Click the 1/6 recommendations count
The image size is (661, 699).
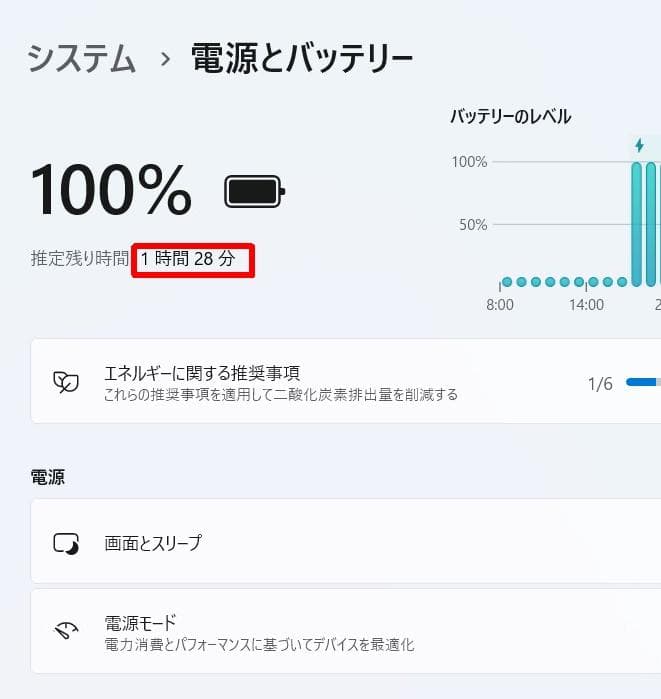[600, 384]
